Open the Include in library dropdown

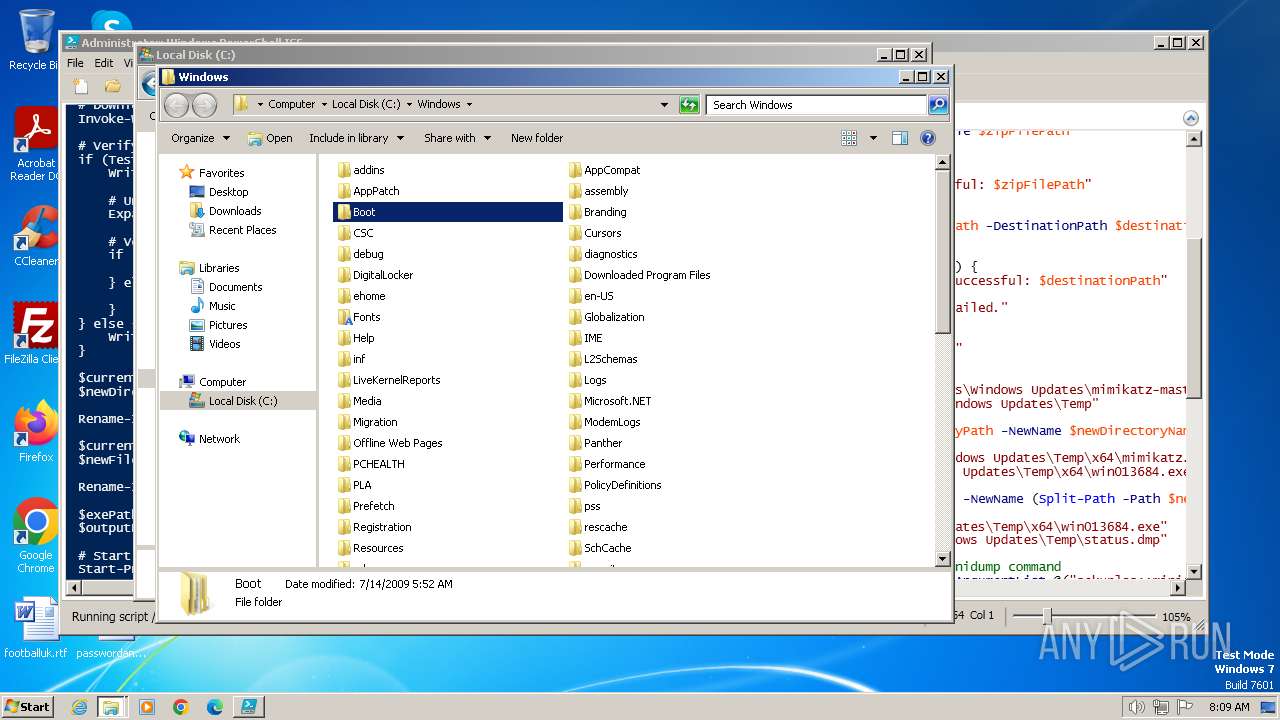point(356,138)
